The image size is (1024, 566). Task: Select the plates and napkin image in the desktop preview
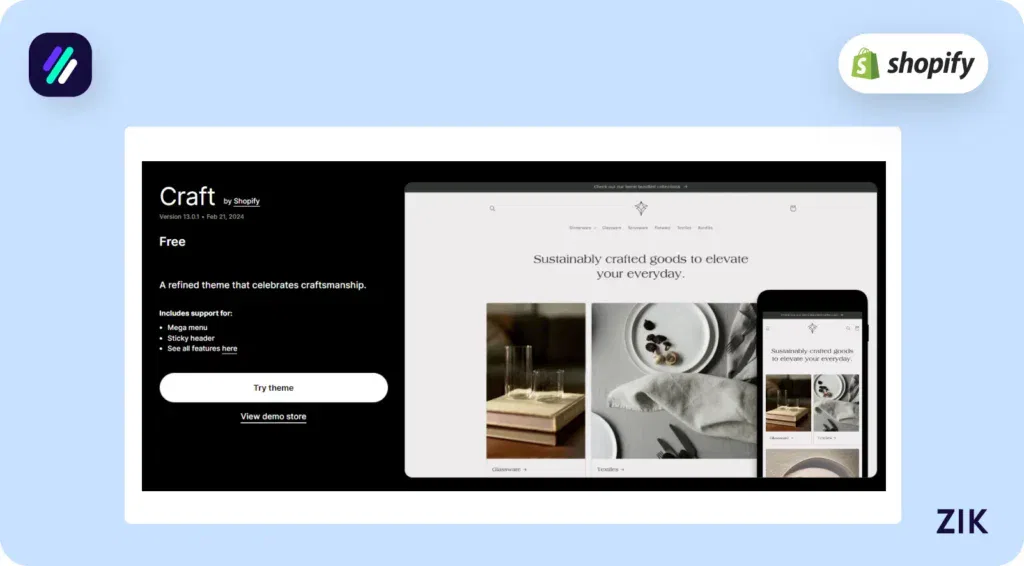point(674,381)
